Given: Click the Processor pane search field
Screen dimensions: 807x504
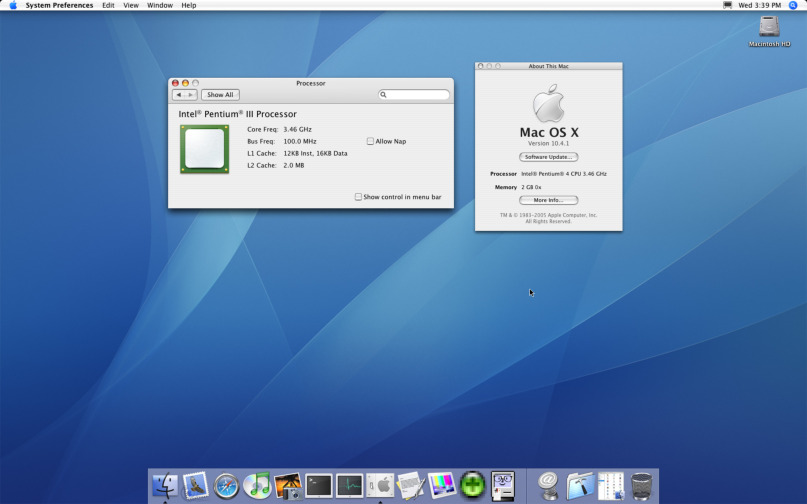Looking at the screenshot, I should 415,95.
